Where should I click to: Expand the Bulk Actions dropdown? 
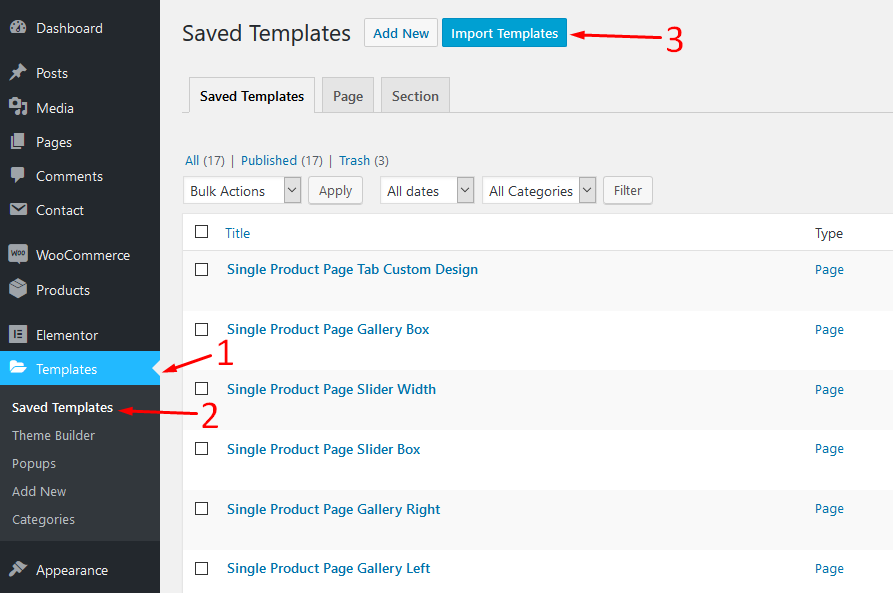click(242, 190)
